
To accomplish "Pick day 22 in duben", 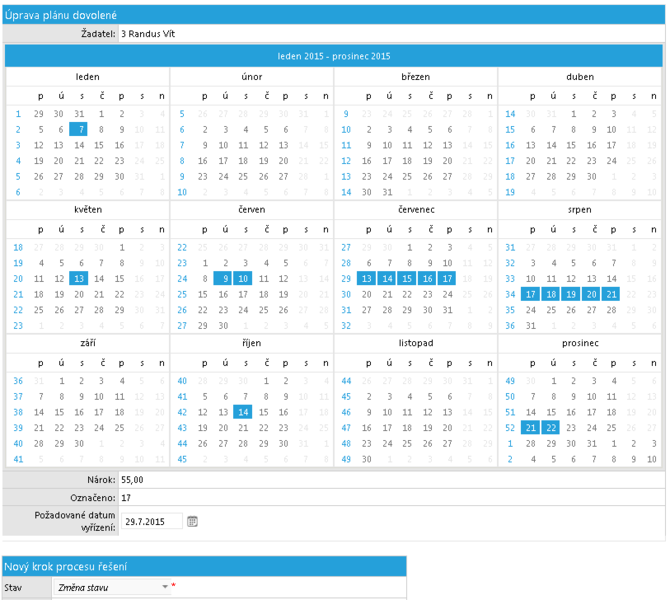I will (x=571, y=161).
